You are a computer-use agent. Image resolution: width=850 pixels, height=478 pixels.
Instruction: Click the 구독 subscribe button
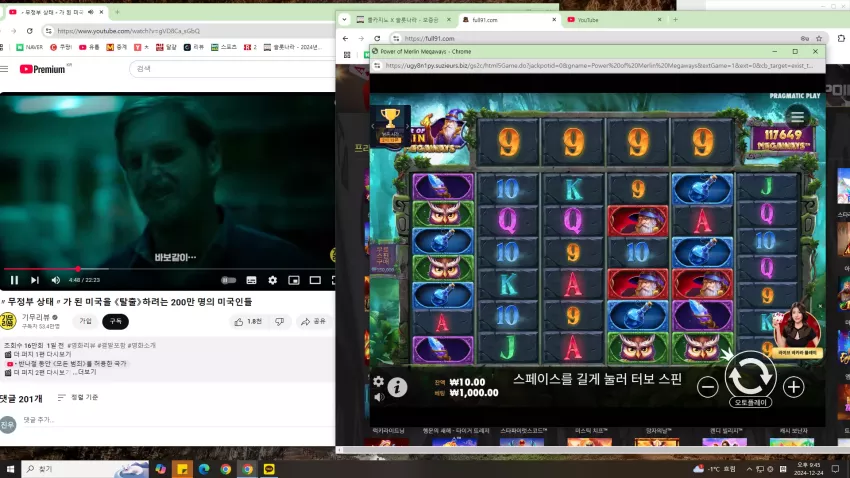(x=115, y=321)
